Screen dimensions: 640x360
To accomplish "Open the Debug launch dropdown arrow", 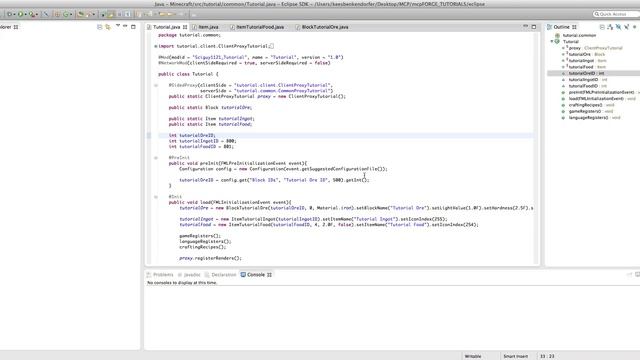I will (x=14, y=14).
